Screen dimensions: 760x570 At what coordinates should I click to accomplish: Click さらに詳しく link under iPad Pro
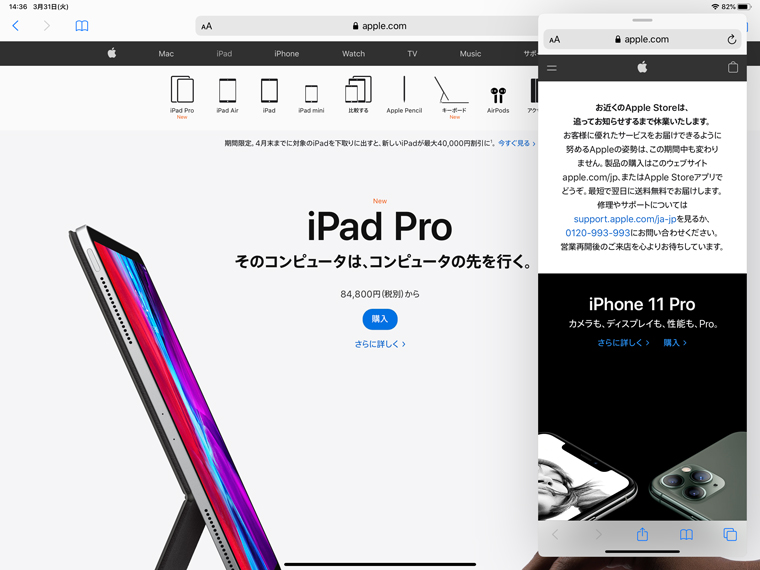tap(380, 344)
